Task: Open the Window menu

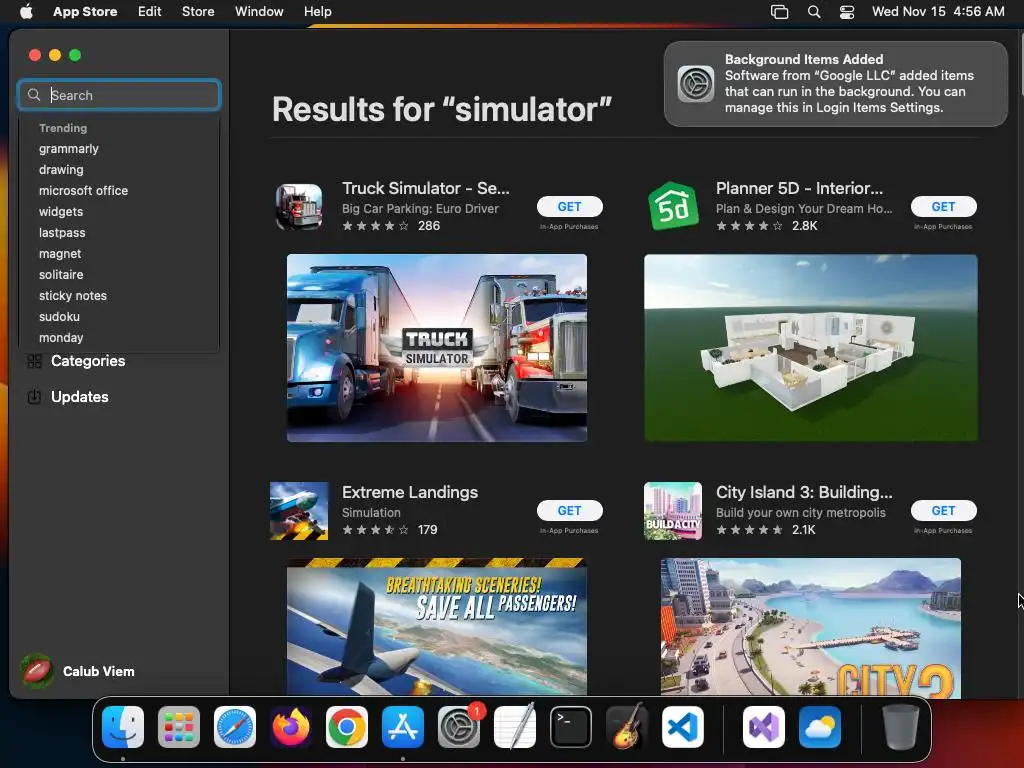Action: (259, 12)
